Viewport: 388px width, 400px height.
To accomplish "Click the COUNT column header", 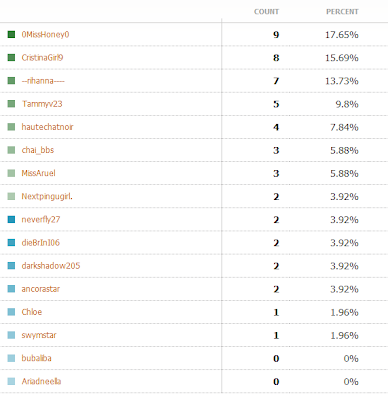I will (x=266, y=12).
